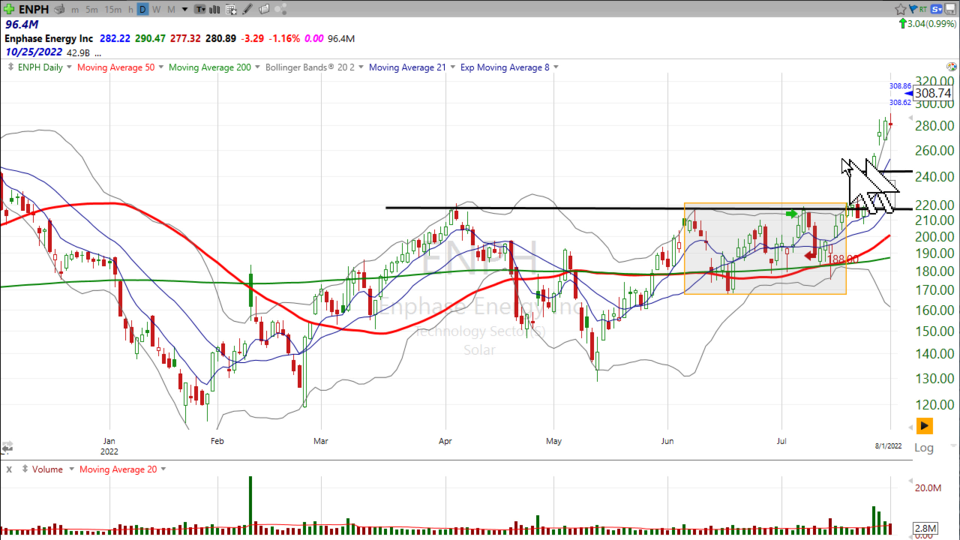Click the share dots icon
The width and height of the screenshot is (960, 540).
click(280, 9)
